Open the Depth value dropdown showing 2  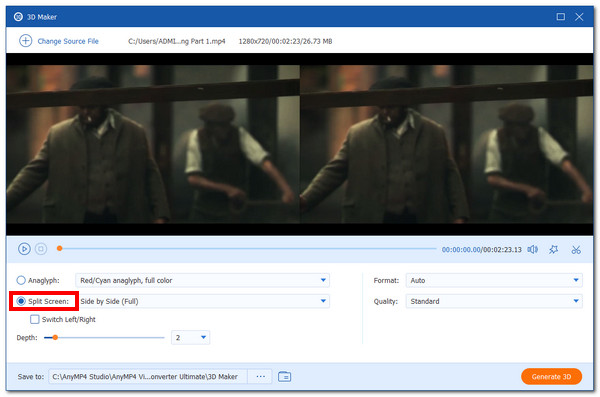pyautogui.click(x=191, y=337)
